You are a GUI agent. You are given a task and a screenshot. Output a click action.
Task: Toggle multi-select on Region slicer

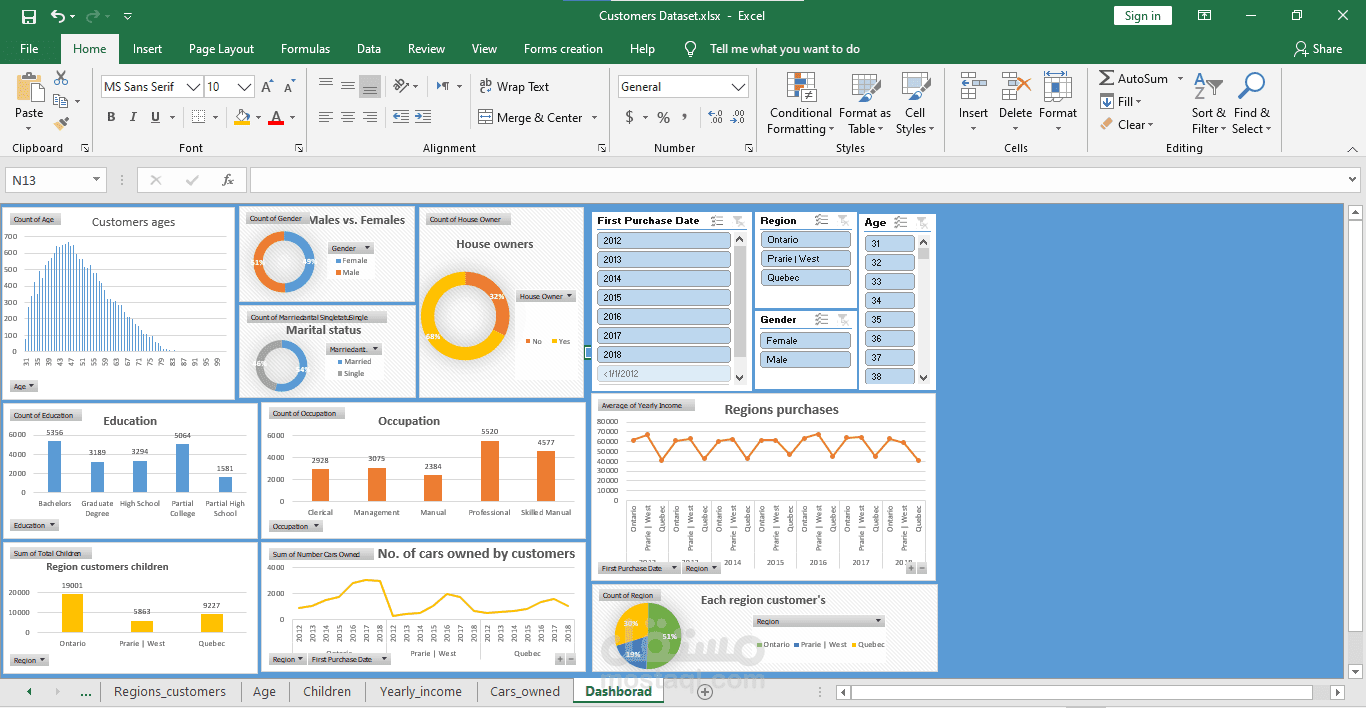[x=821, y=220]
